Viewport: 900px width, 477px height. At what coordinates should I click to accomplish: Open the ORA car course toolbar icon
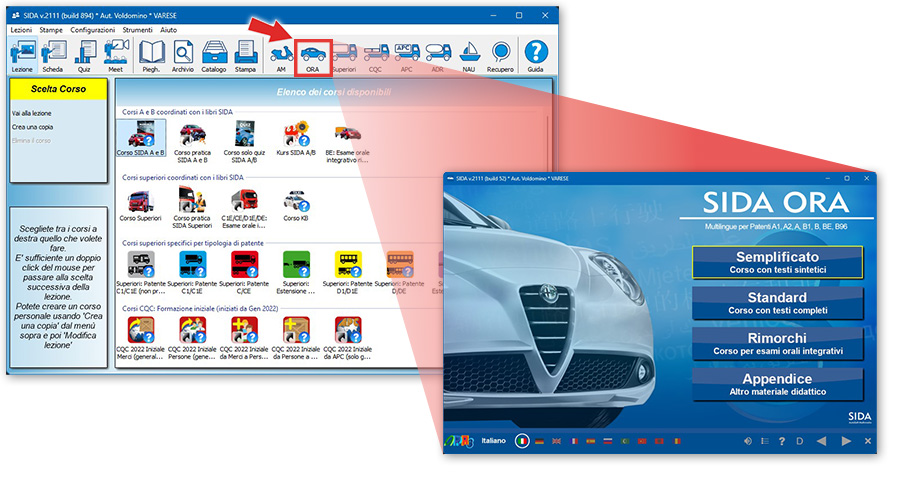[312, 56]
